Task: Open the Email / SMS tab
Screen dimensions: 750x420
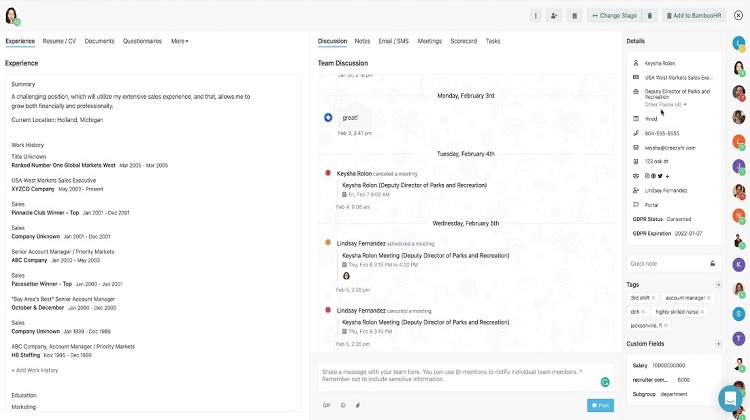Action: [394, 41]
